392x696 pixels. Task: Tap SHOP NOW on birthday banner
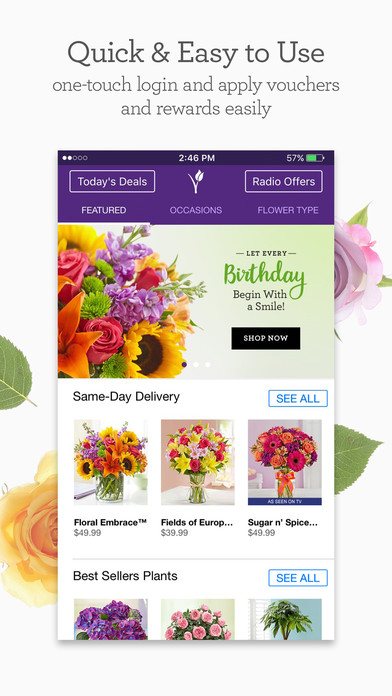coord(265,338)
